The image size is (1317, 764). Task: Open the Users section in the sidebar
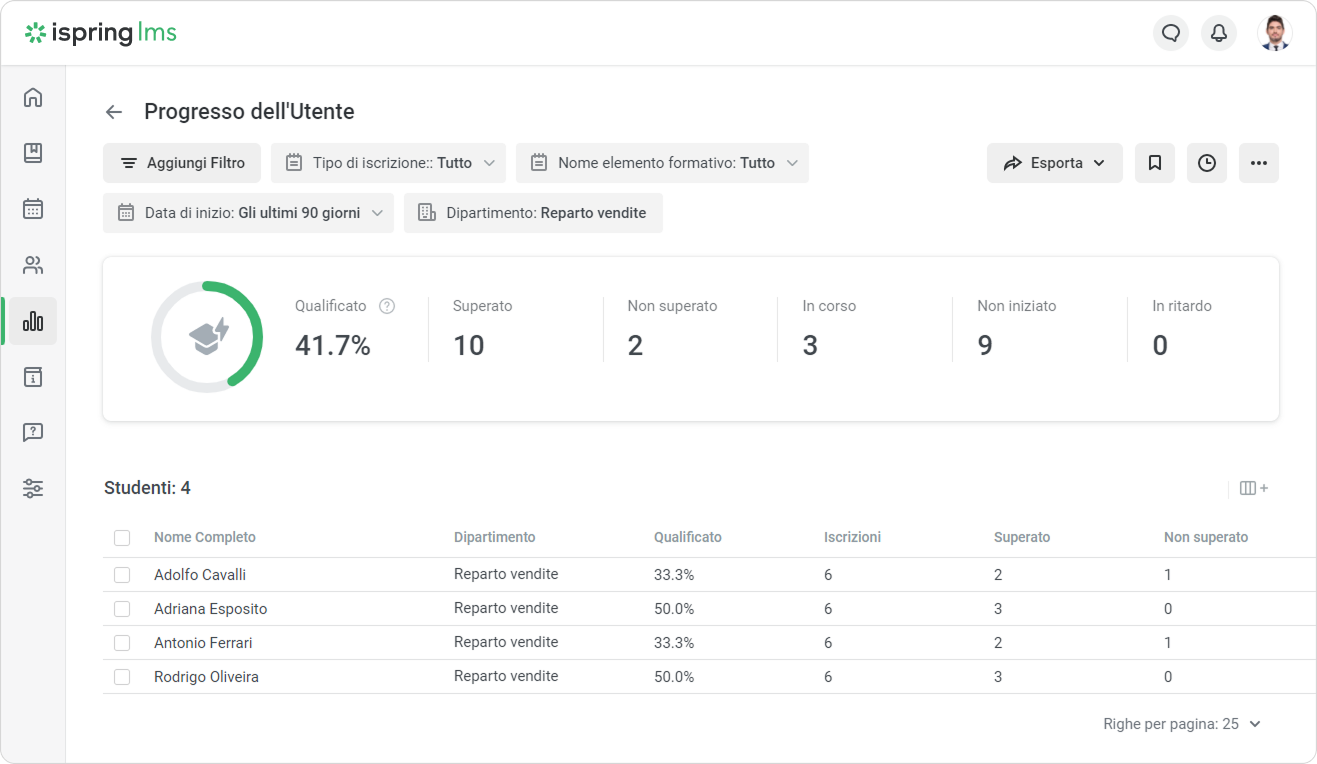33,265
